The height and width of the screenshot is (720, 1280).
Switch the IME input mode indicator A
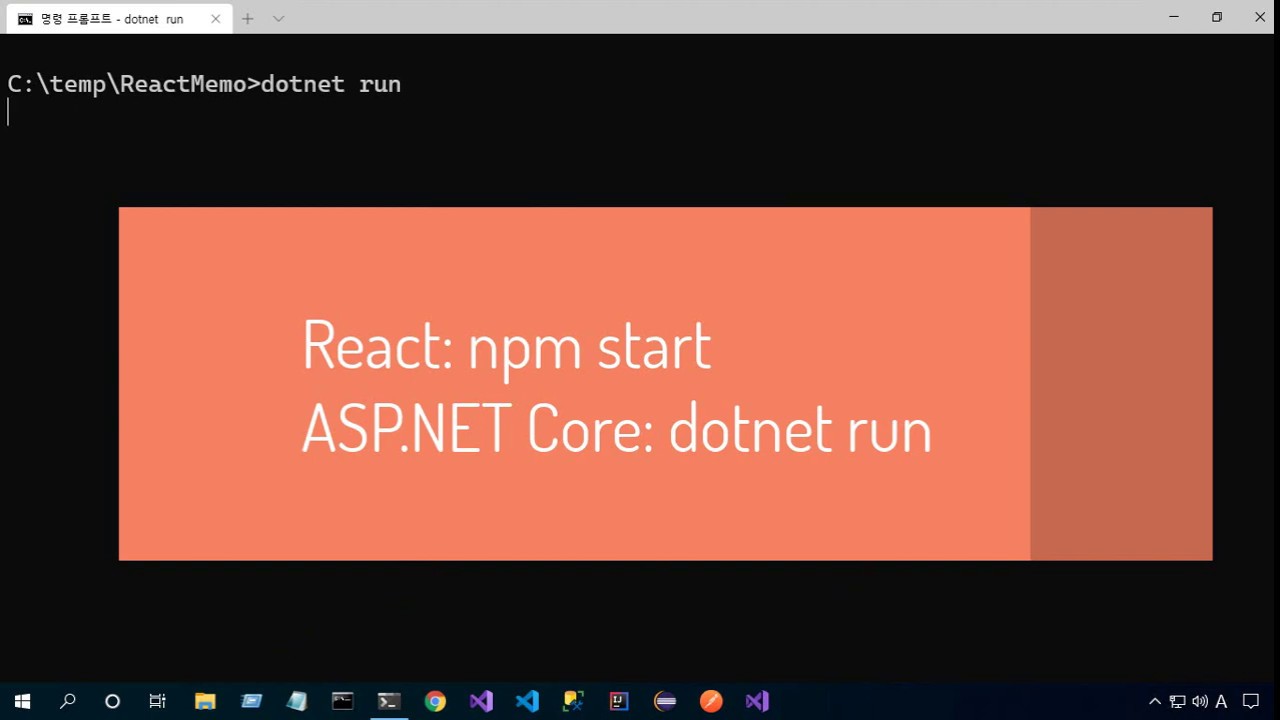click(1221, 701)
